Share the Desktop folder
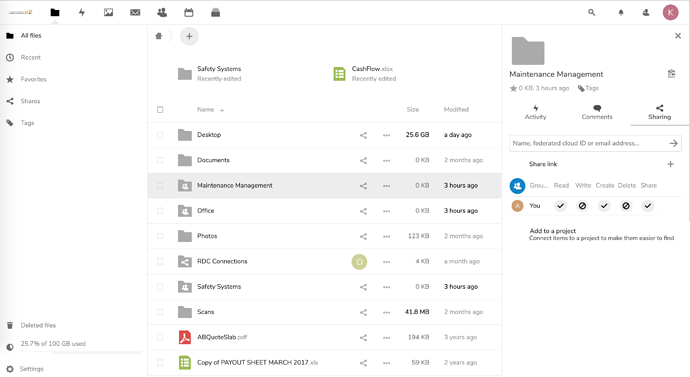Viewport: 690px width, 377px height. (363, 135)
